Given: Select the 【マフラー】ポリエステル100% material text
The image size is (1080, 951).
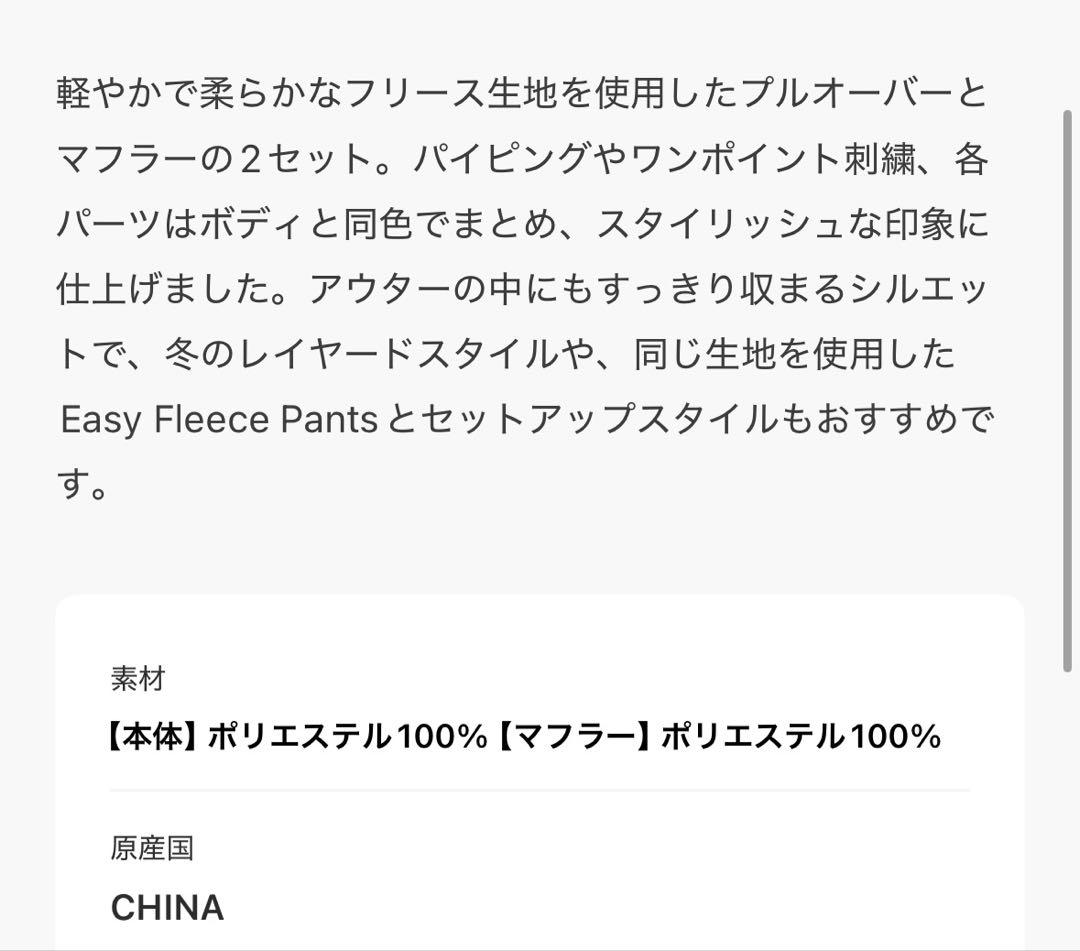Looking at the screenshot, I should click(x=718, y=738).
